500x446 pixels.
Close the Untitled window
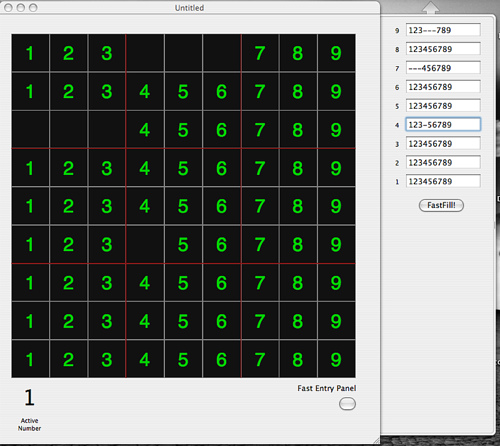coord(8,7)
